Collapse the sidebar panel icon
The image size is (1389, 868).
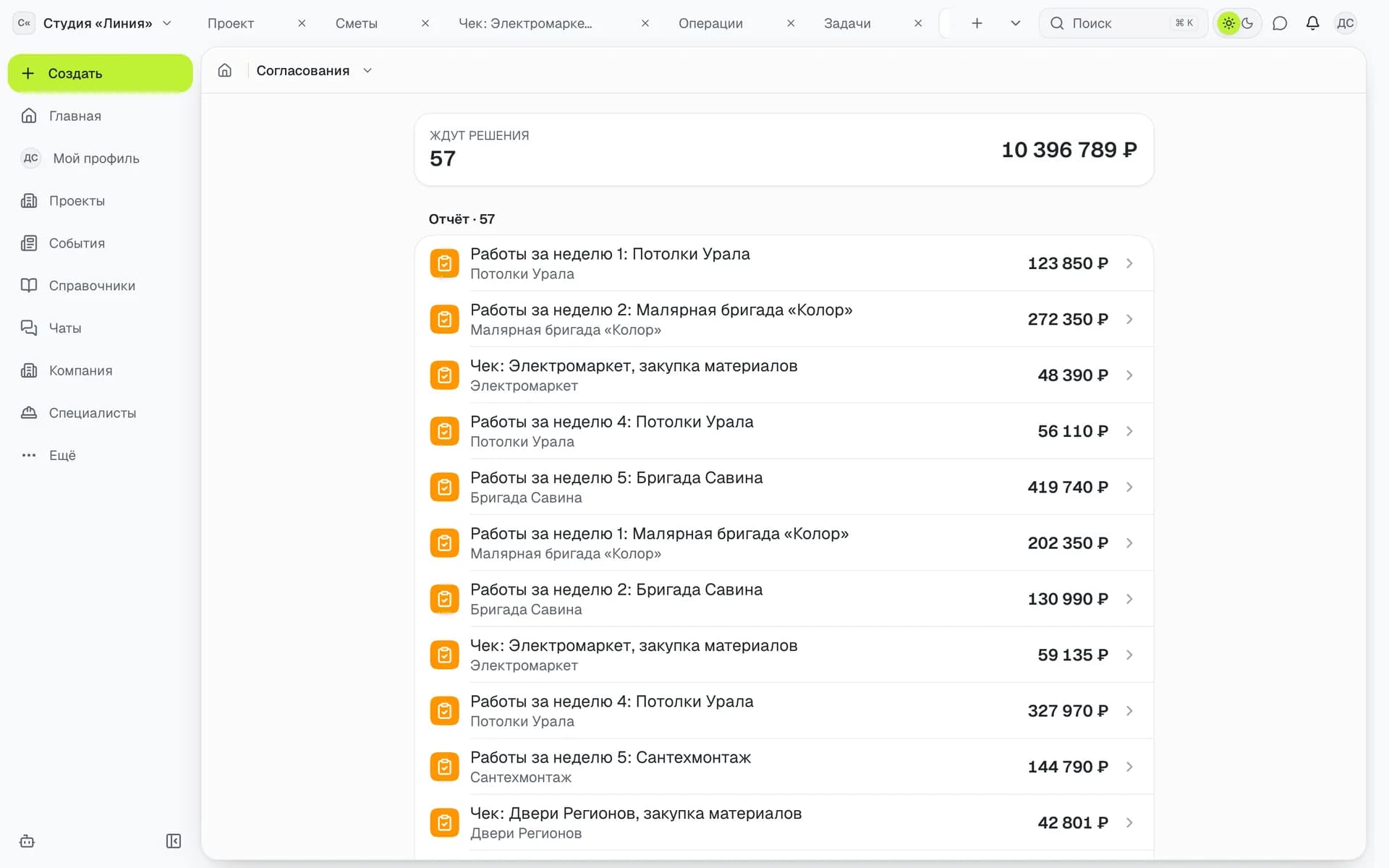pyautogui.click(x=174, y=841)
